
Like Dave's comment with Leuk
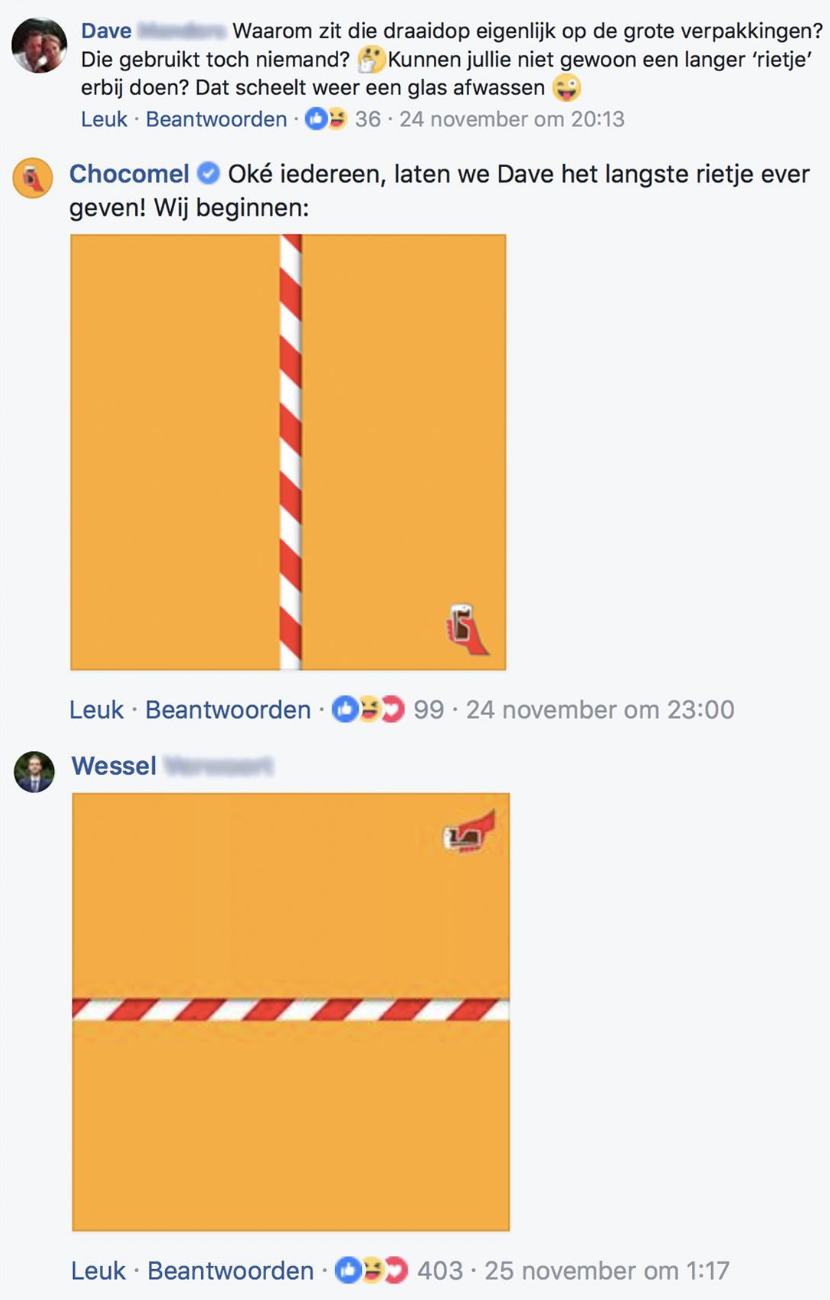[104, 119]
